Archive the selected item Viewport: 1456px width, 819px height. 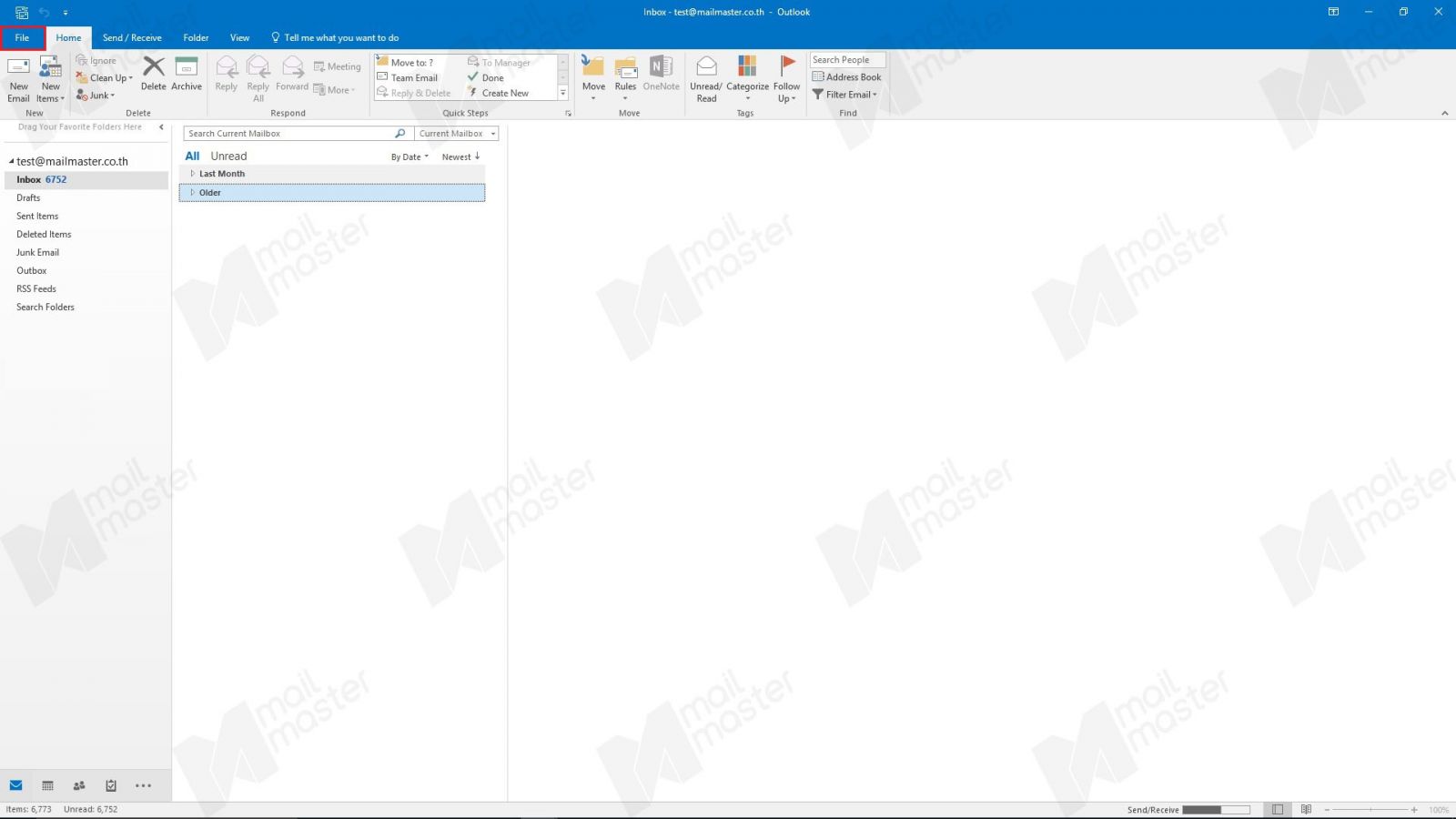pyautogui.click(x=187, y=74)
